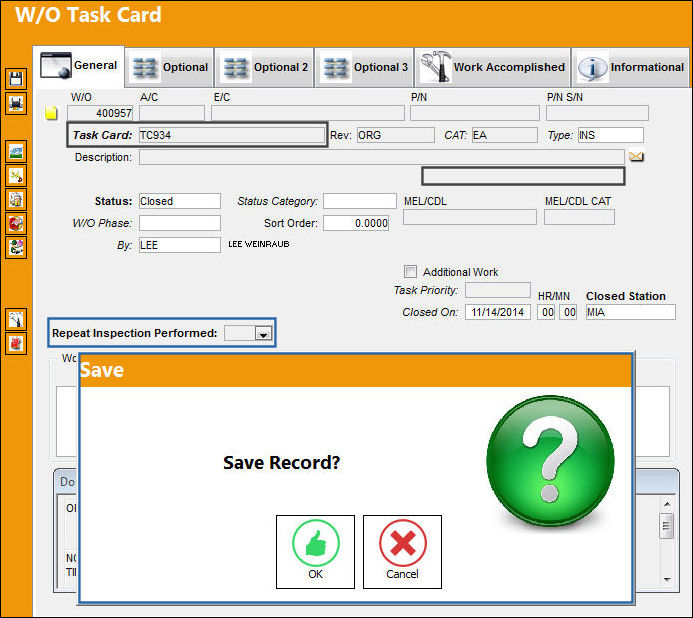Open the Optional tab
The height and width of the screenshot is (618, 693).
(x=170, y=67)
